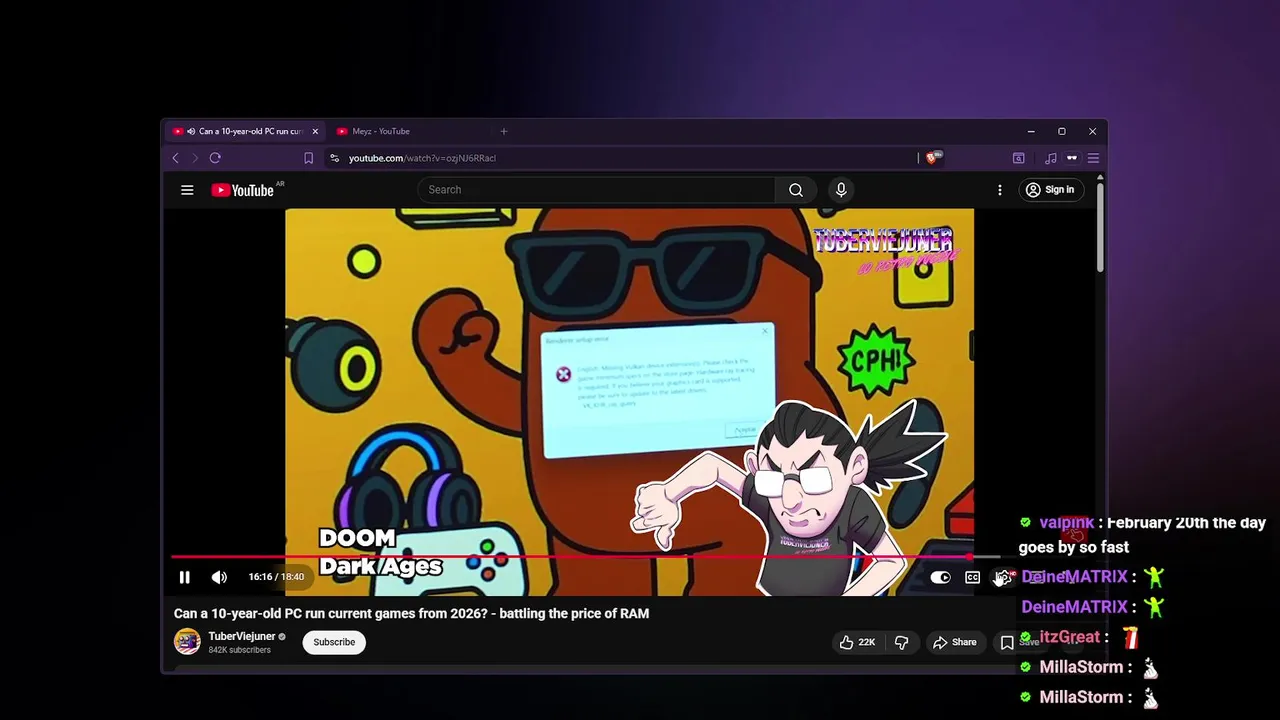Subscribe to the TuberViejuner channel

pyautogui.click(x=334, y=642)
